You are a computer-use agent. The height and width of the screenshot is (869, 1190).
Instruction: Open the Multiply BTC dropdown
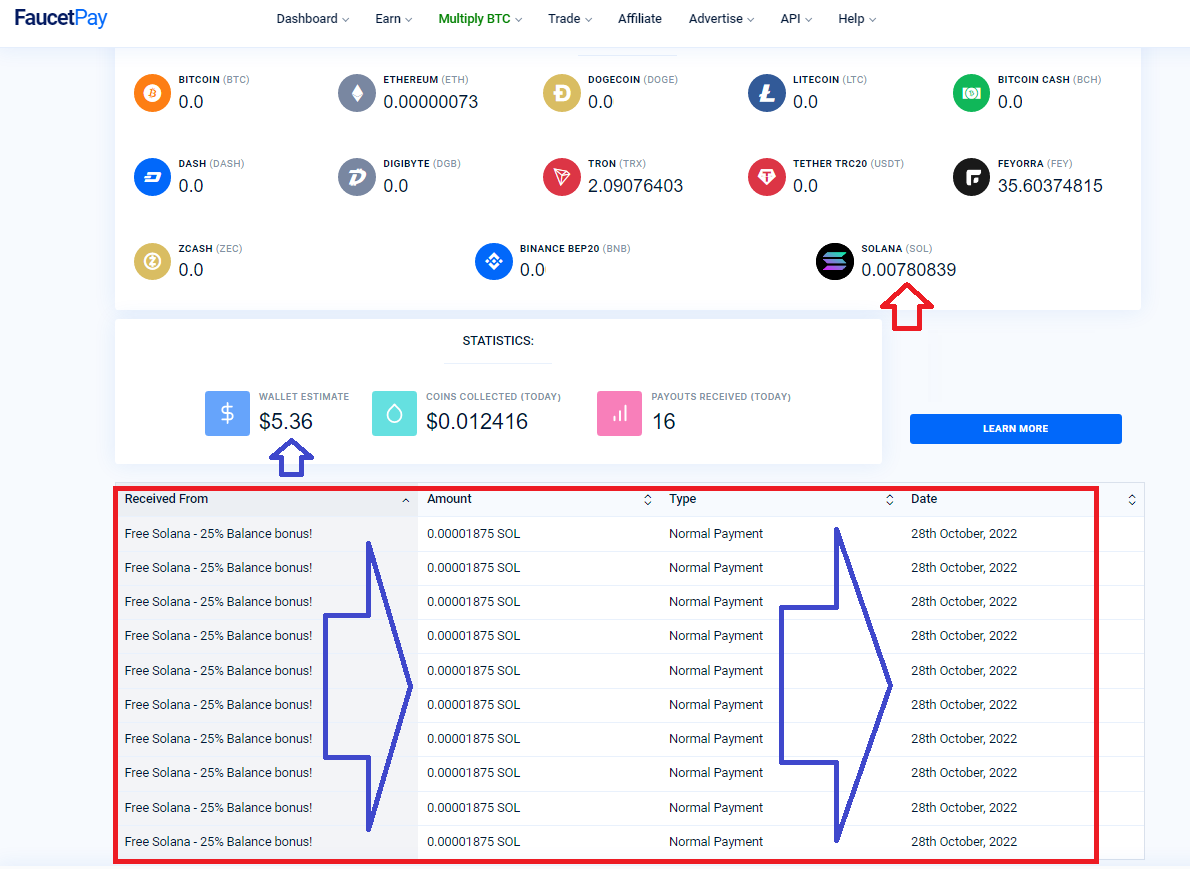[x=480, y=19]
